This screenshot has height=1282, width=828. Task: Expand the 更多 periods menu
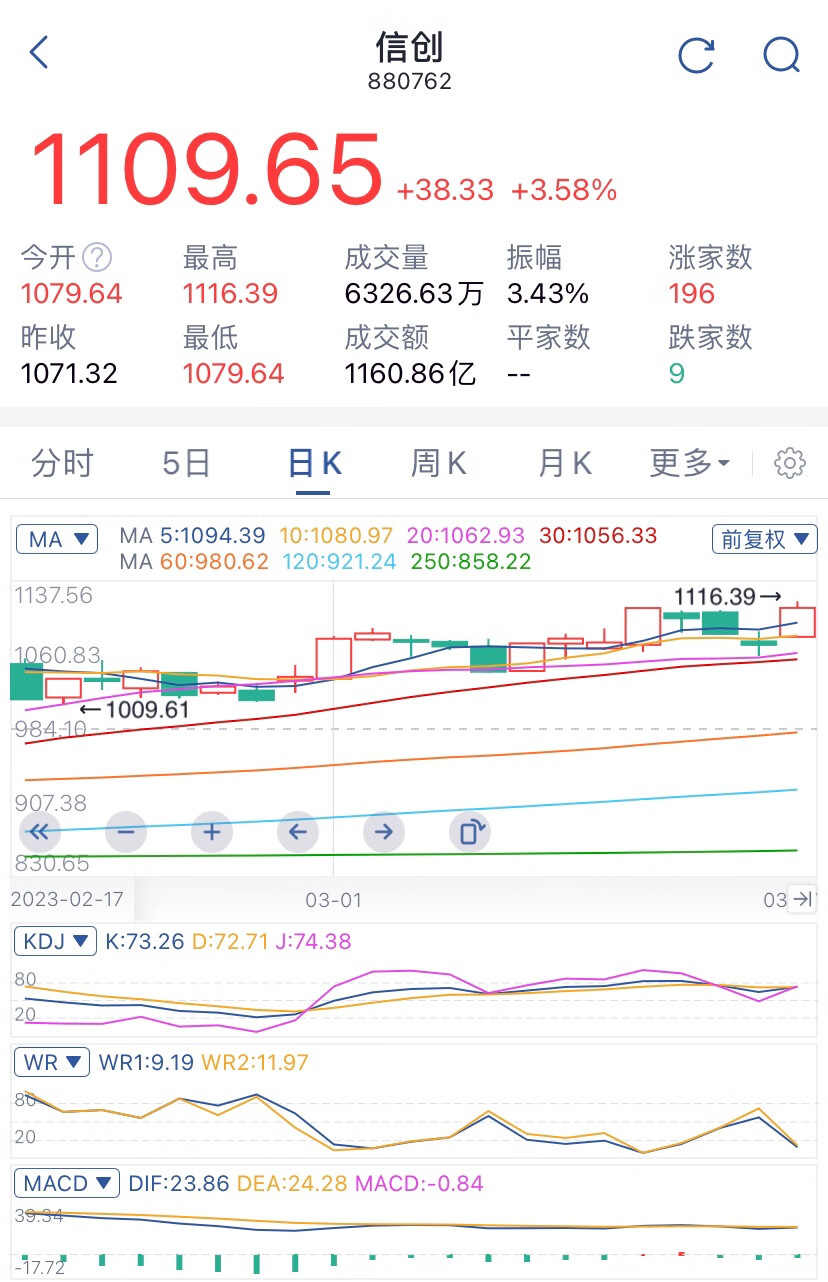pos(690,463)
